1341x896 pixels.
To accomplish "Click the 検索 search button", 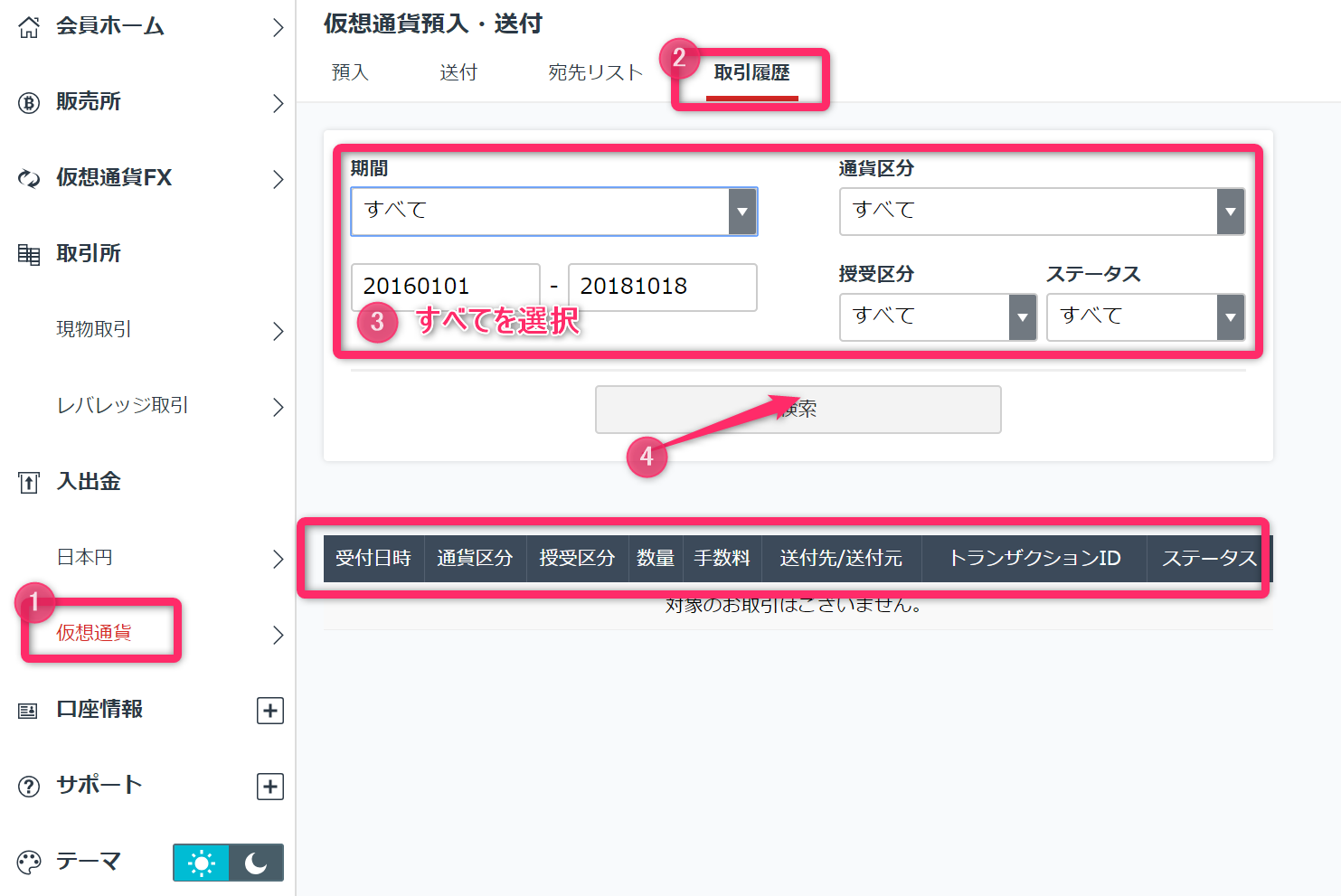I will pyautogui.click(x=798, y=410).
